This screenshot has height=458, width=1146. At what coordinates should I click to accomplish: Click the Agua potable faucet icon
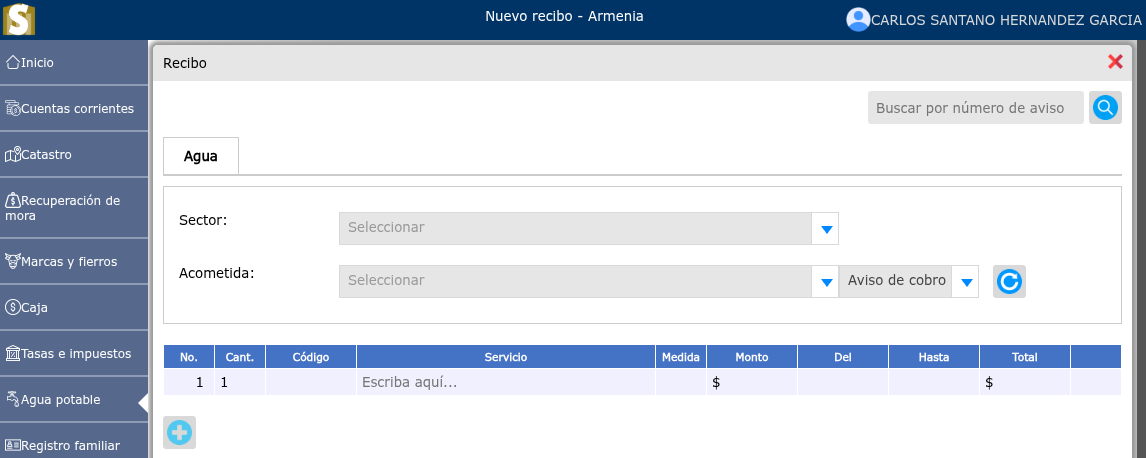tap(12, 400)
